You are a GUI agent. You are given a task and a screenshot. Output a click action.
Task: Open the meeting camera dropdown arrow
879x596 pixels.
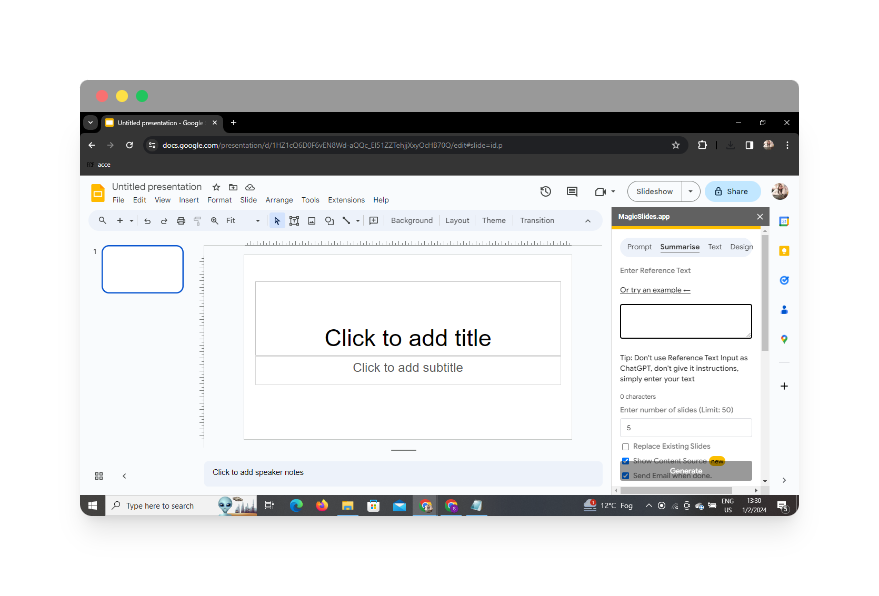613,192
